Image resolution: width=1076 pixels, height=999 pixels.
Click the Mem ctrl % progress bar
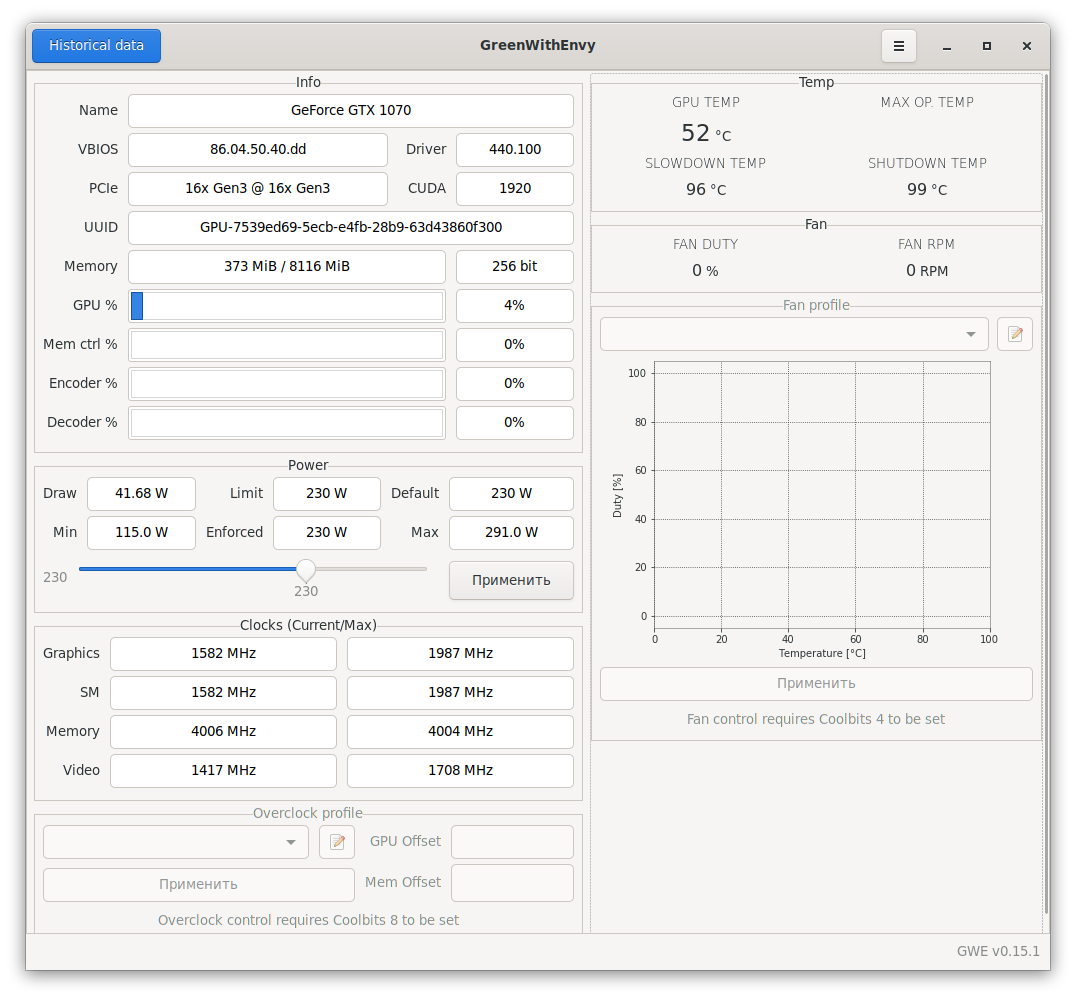(x=287, y=345)
